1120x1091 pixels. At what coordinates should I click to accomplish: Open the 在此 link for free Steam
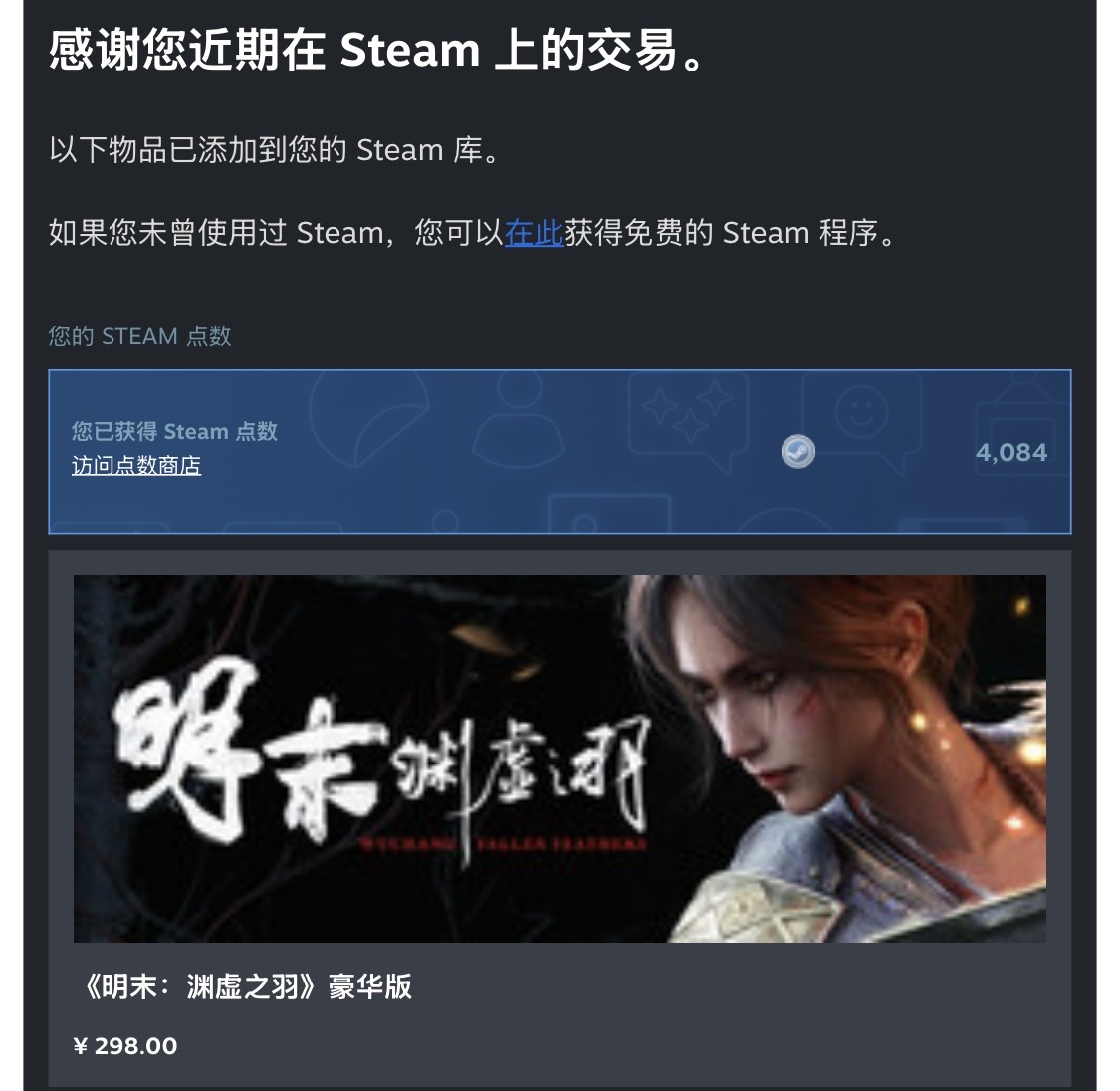(x=534, y=234)
